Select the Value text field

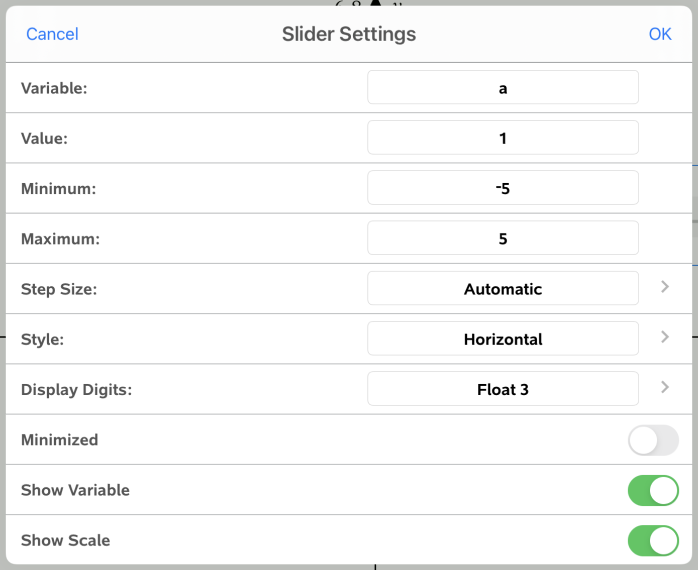pyautogui.click(x=502, y=138)
